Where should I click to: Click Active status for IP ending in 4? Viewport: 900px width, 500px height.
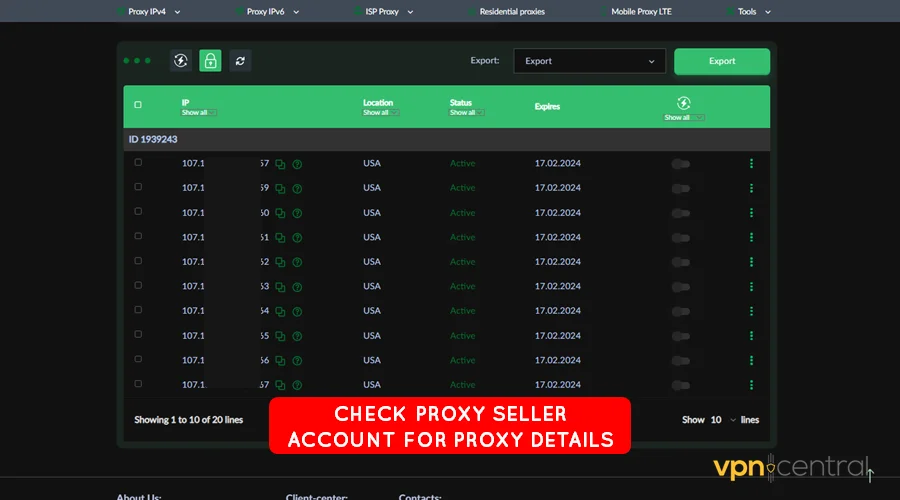[x=462, y=311]
